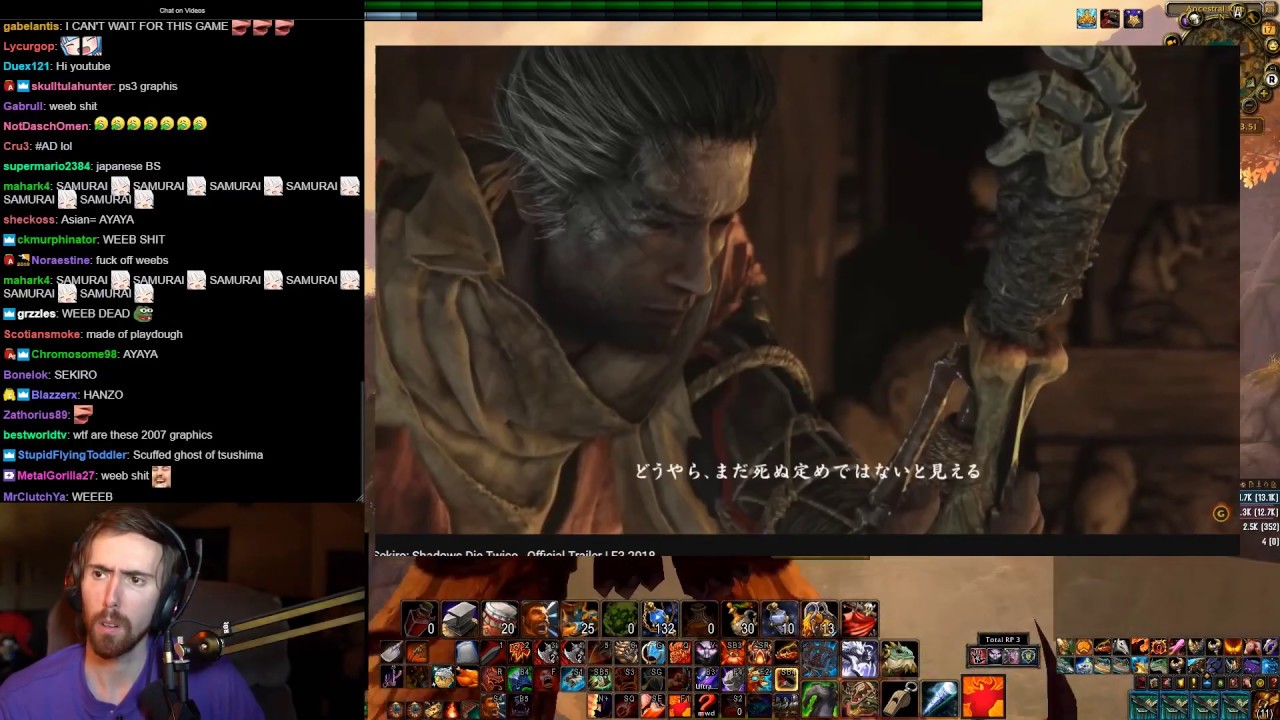Click the streamer webcam feed

tap(180, 611)
